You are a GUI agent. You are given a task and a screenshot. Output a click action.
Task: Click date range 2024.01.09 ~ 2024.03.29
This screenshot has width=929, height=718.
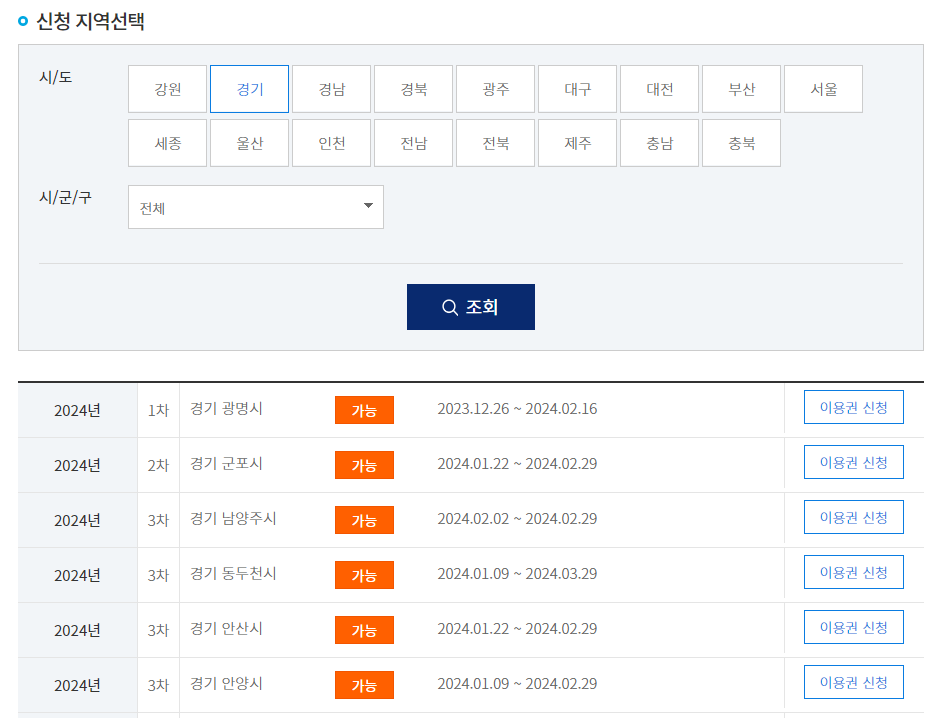pos(517,574)
